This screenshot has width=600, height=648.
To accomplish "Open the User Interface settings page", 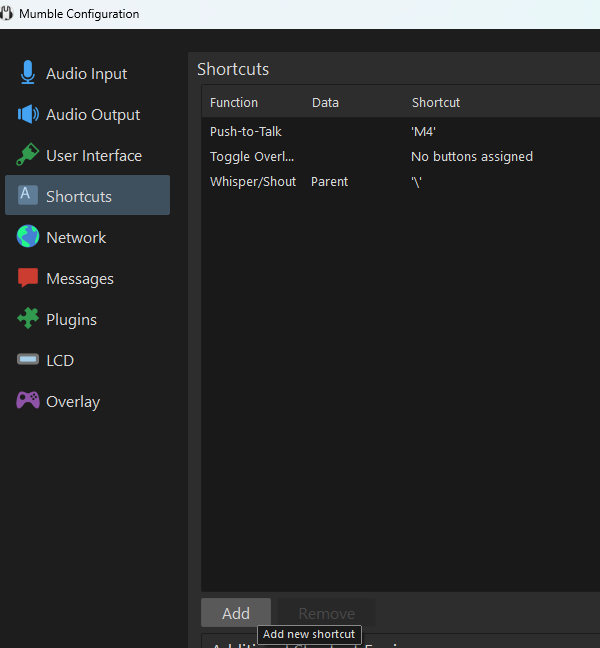I will (87, 155).
